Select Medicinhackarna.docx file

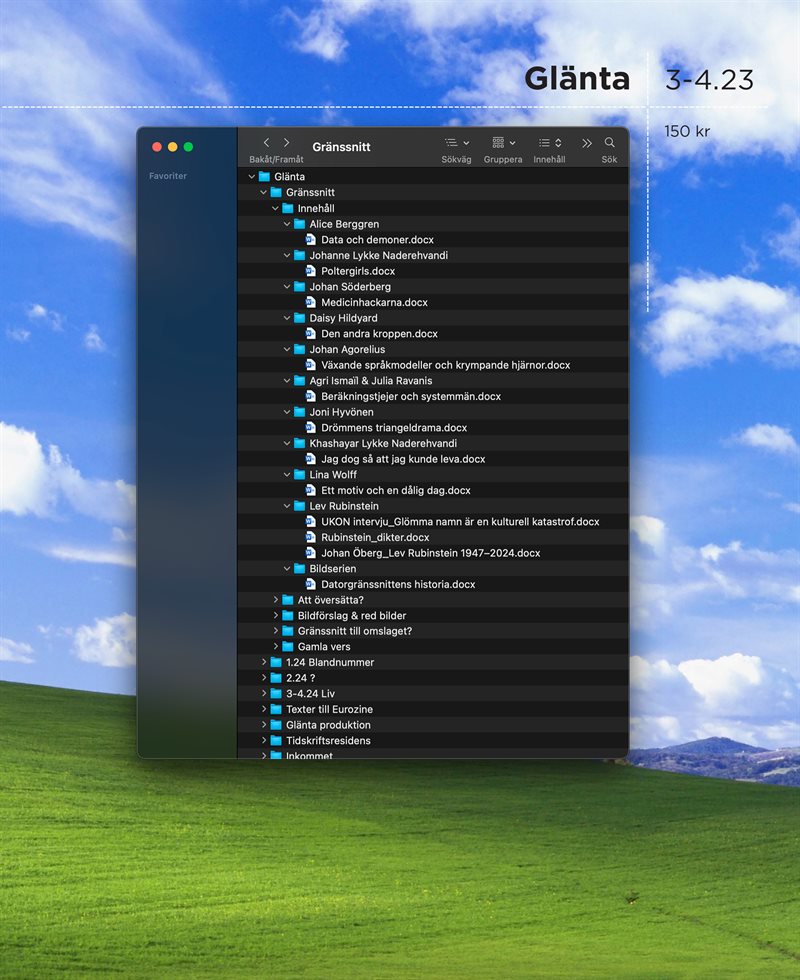point(374,302)
